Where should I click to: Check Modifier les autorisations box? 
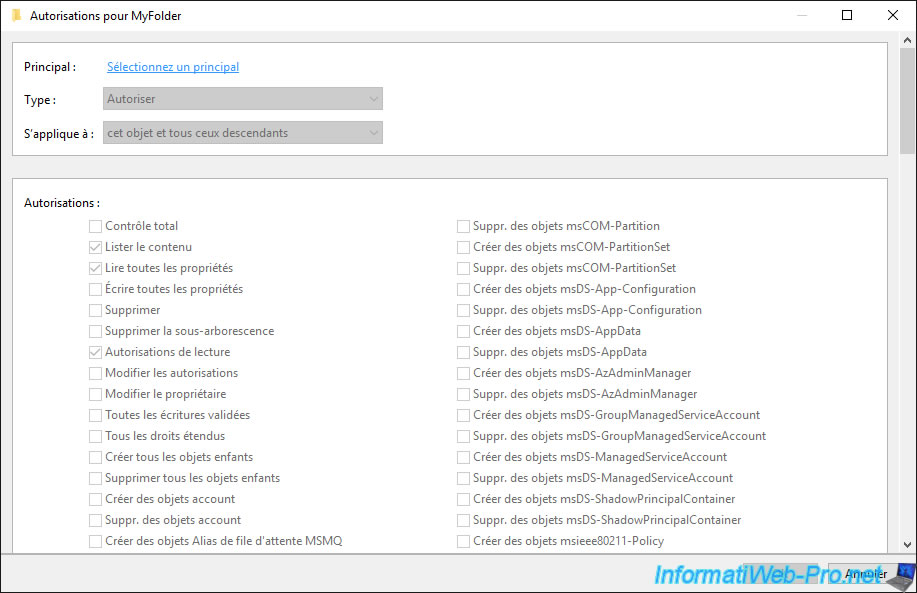click(95, 373)
